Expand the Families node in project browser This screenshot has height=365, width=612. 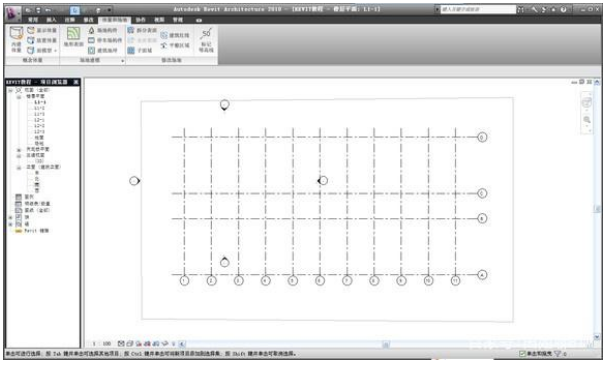(11, 217)
